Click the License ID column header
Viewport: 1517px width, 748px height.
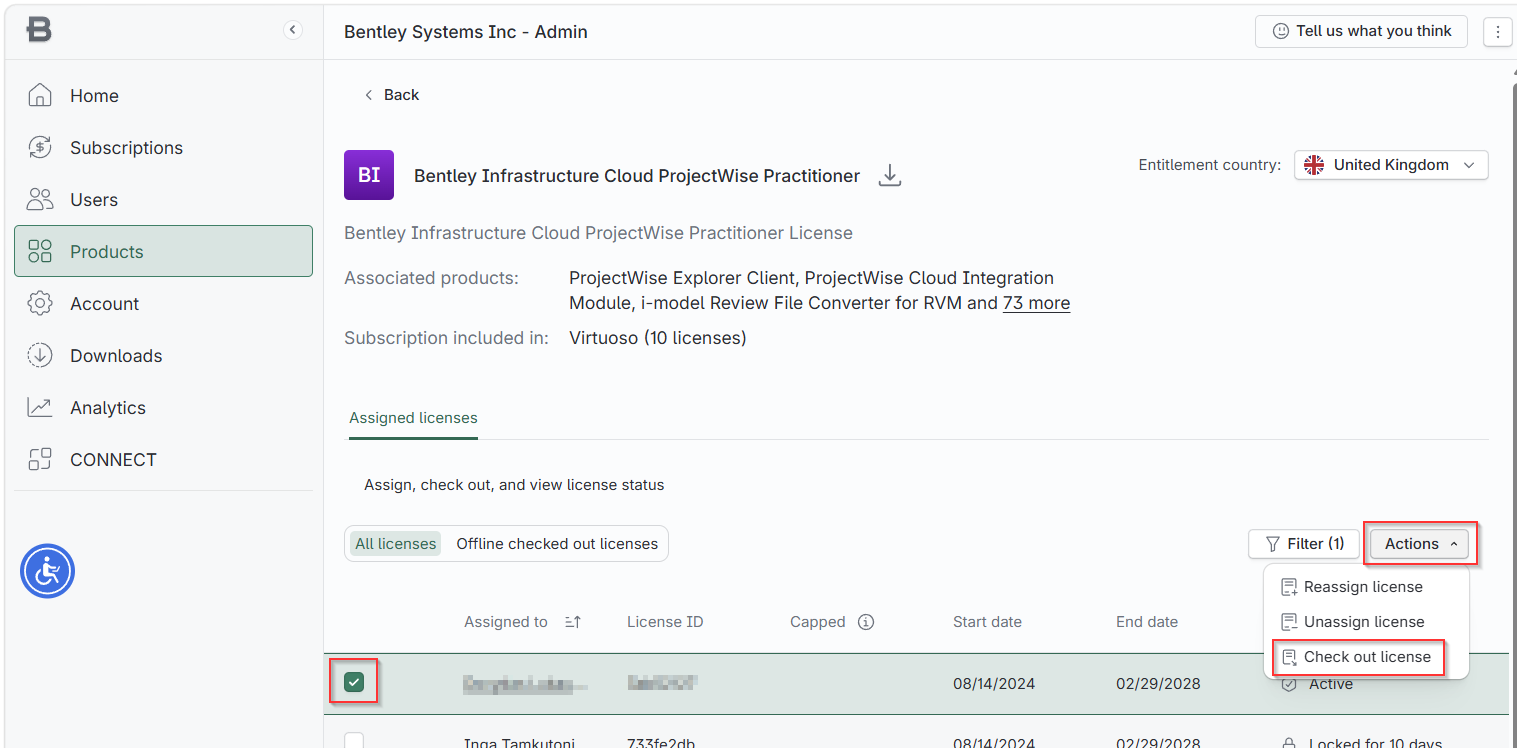[665, 622]
